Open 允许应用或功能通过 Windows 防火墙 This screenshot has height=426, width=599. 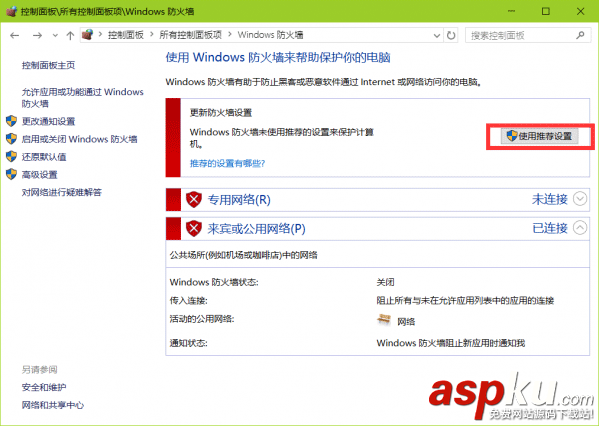click(x=83, y=97)
